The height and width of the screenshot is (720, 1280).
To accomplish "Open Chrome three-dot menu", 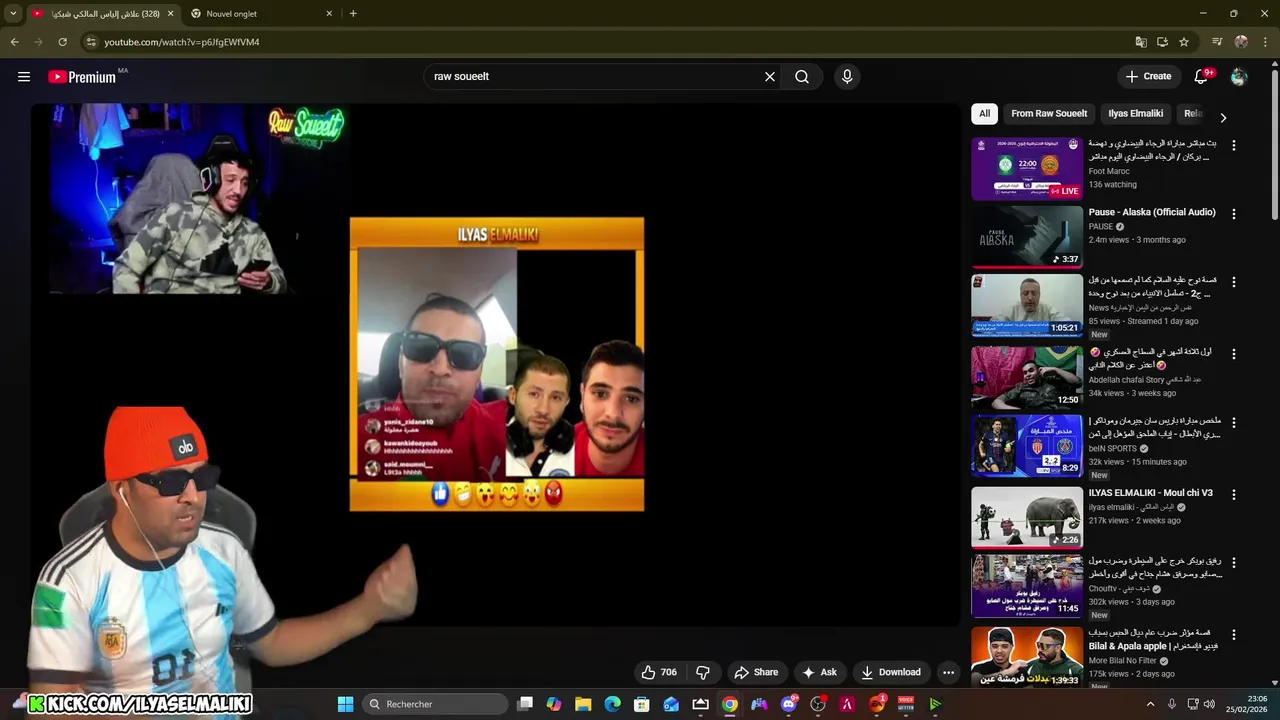I will 1266,42.
